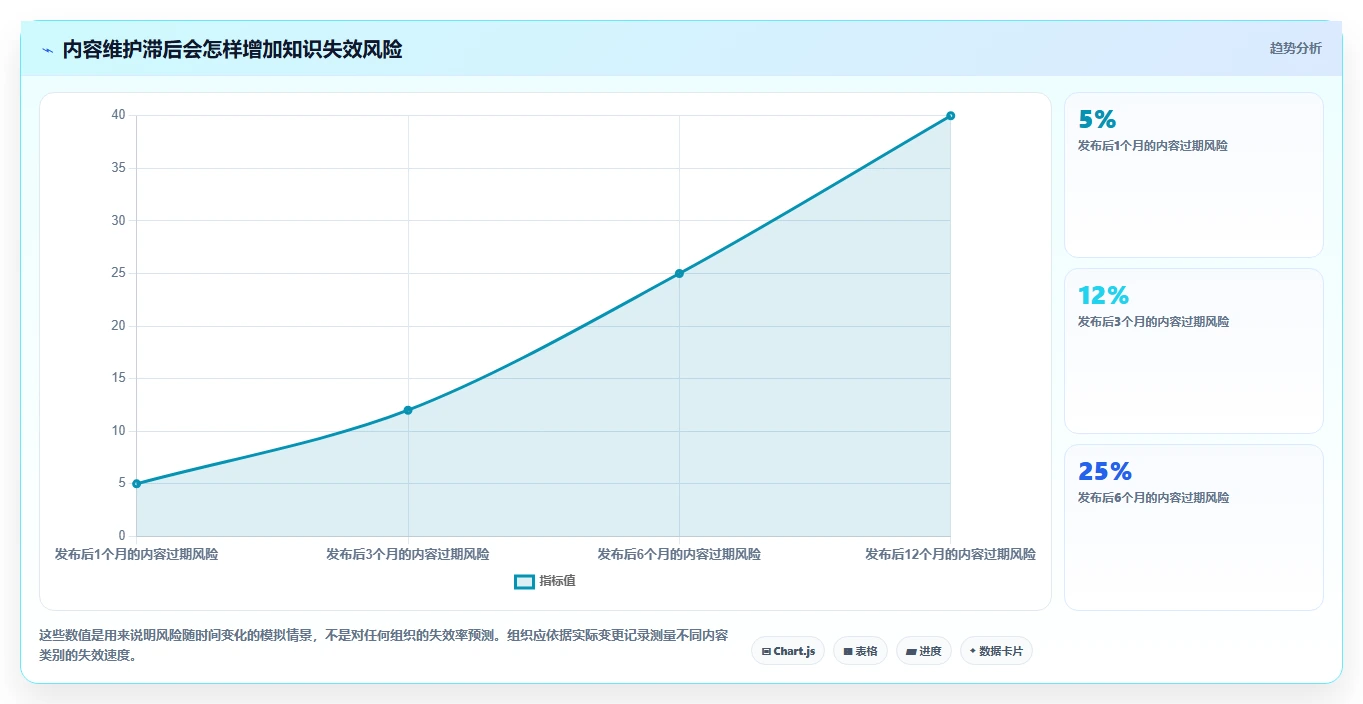Click the 5% stat card value
This screenshot has height=704, width=1363.
point(1097,120)
